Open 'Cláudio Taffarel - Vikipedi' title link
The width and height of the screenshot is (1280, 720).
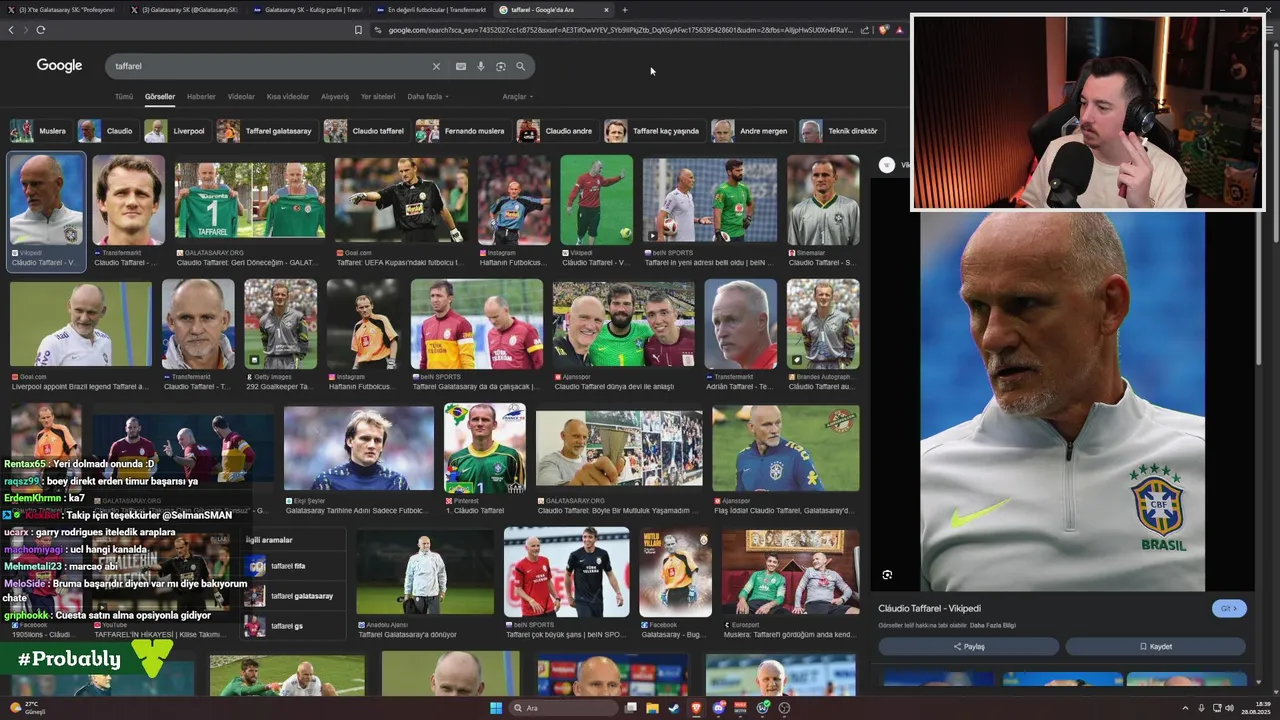pyautogui.click(x=929, y=608)
